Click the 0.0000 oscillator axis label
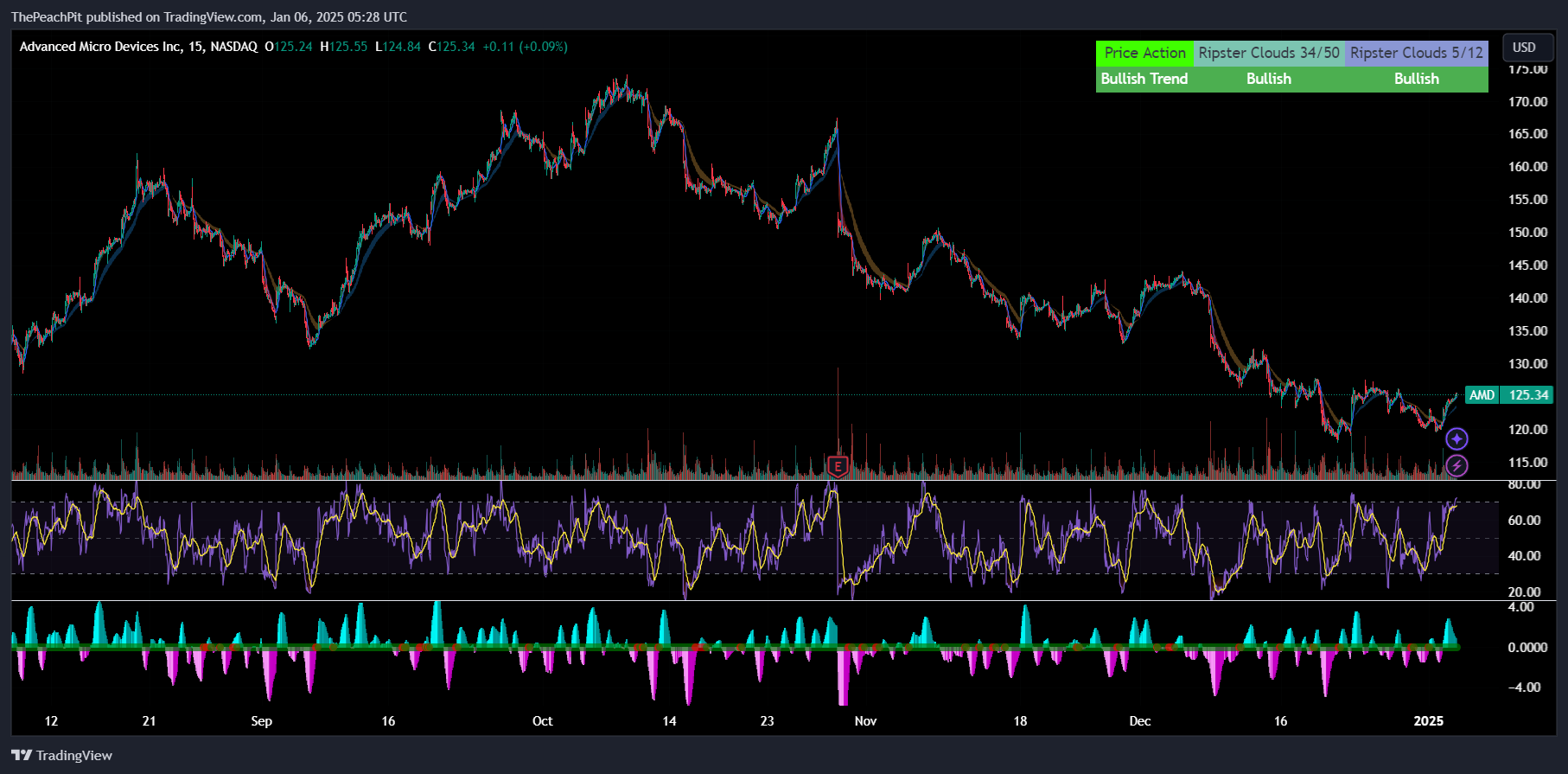The width and height of the screenshot is (1568, 774). click(x=1527, y=648)
